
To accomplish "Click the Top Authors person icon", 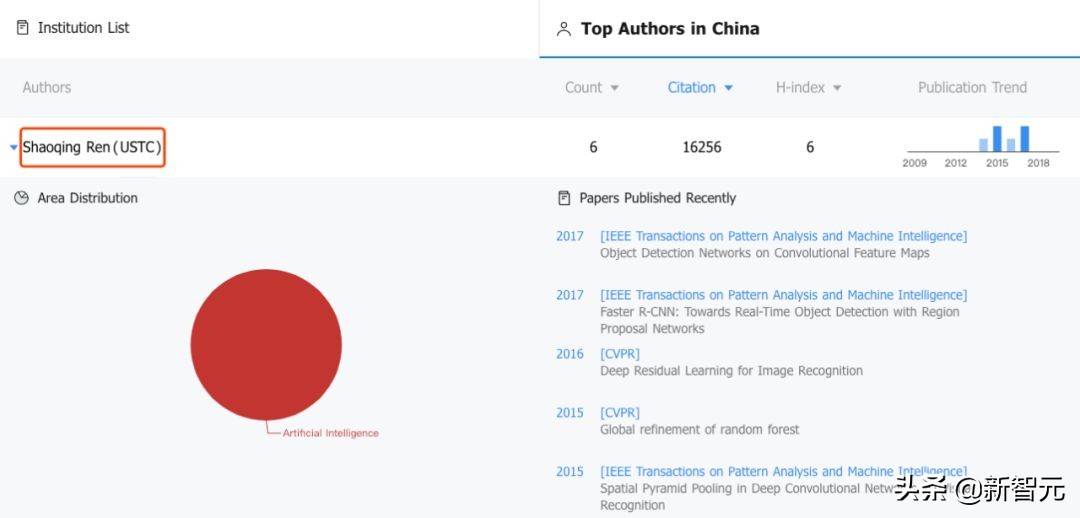I will 564,29.
